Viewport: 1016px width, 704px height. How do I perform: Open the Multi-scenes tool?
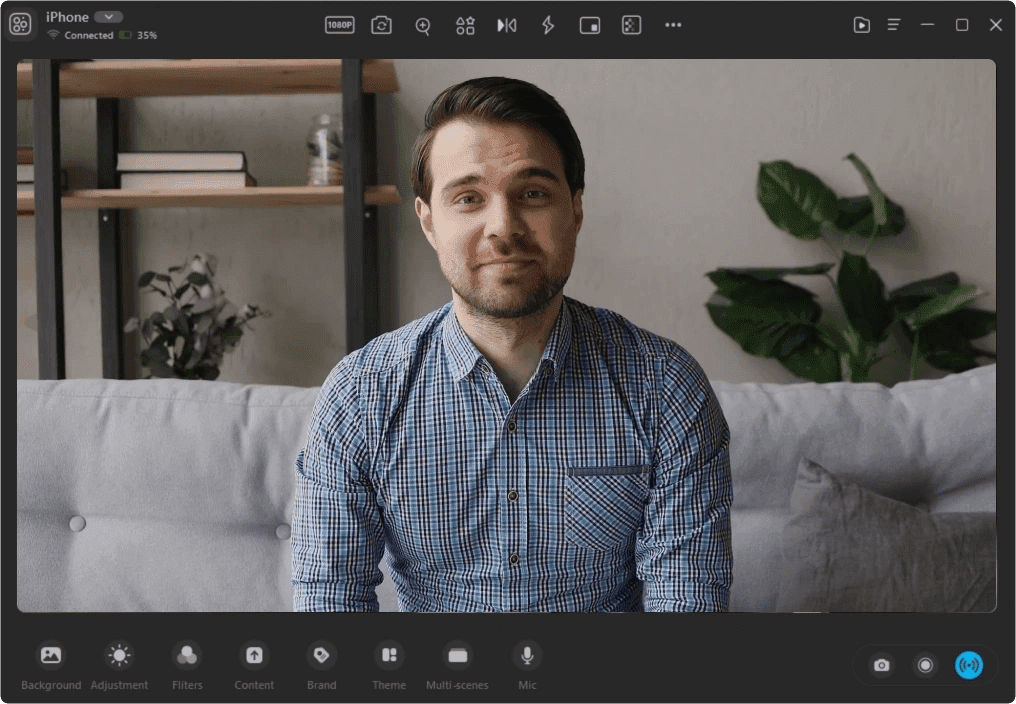click(x=457, y=665)
